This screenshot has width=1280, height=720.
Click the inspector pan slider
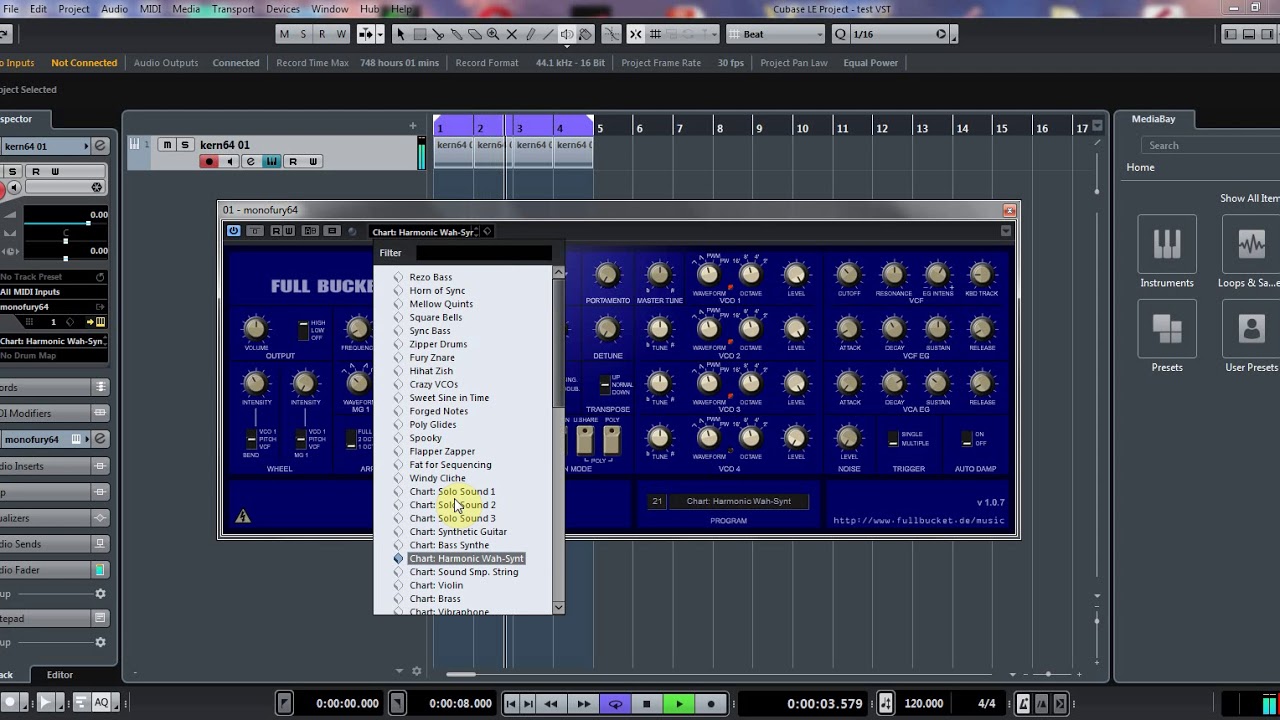click(x=65, y=242)
